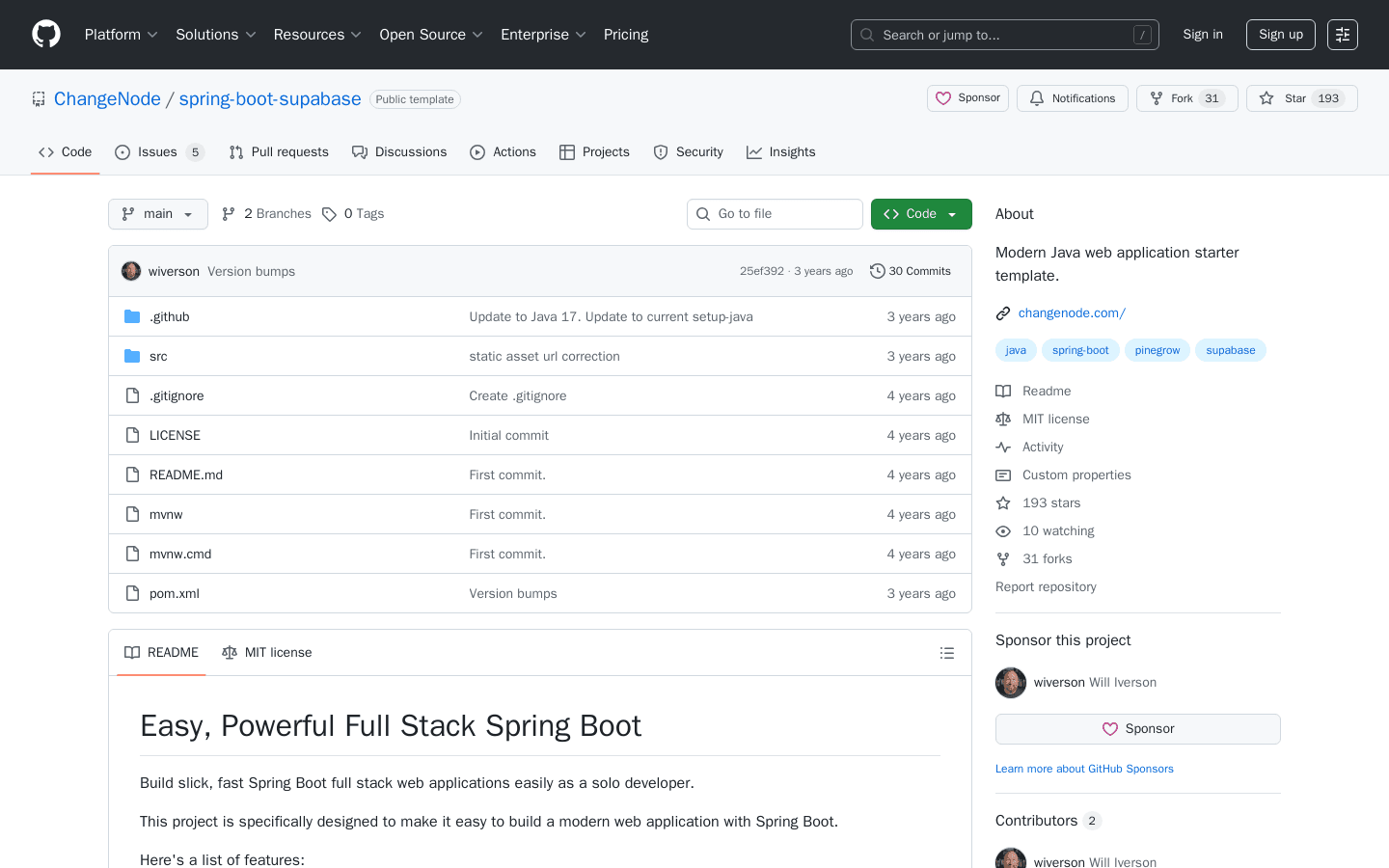The height and width of the screenshot is (868, 1389).
Task: Click the Notifications bell icon
Action: [1036, 97]
